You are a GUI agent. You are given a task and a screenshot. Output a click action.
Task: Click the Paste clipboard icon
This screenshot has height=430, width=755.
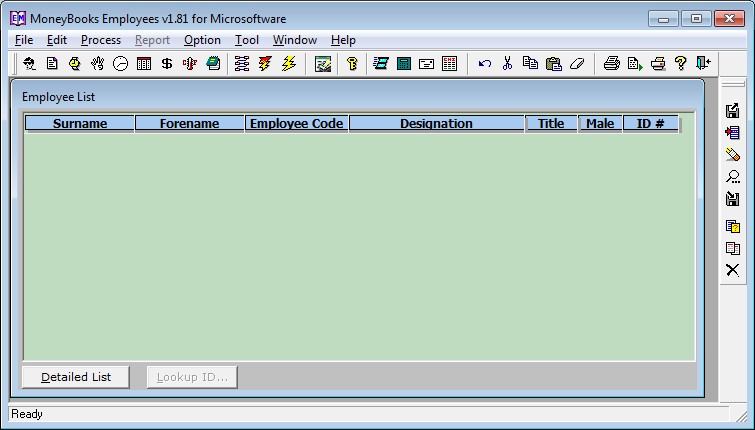tap(553, 63)
